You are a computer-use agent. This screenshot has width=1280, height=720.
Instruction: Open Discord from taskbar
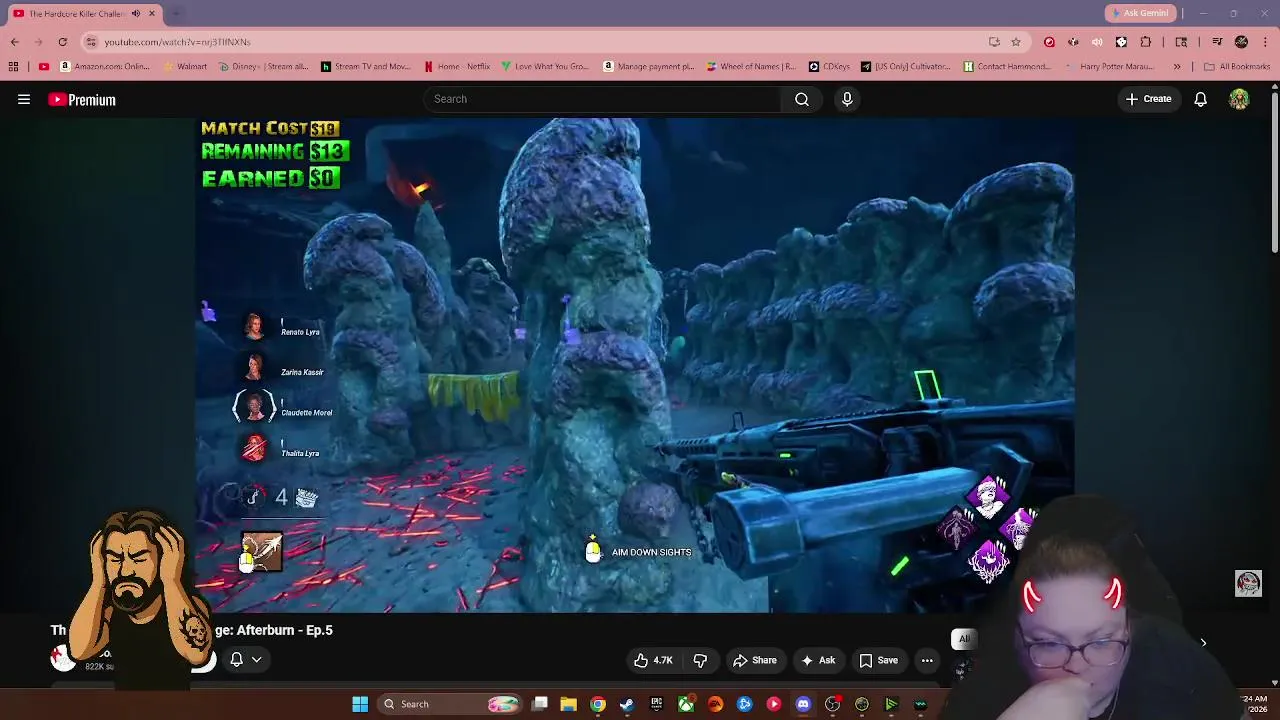(803, 704)
